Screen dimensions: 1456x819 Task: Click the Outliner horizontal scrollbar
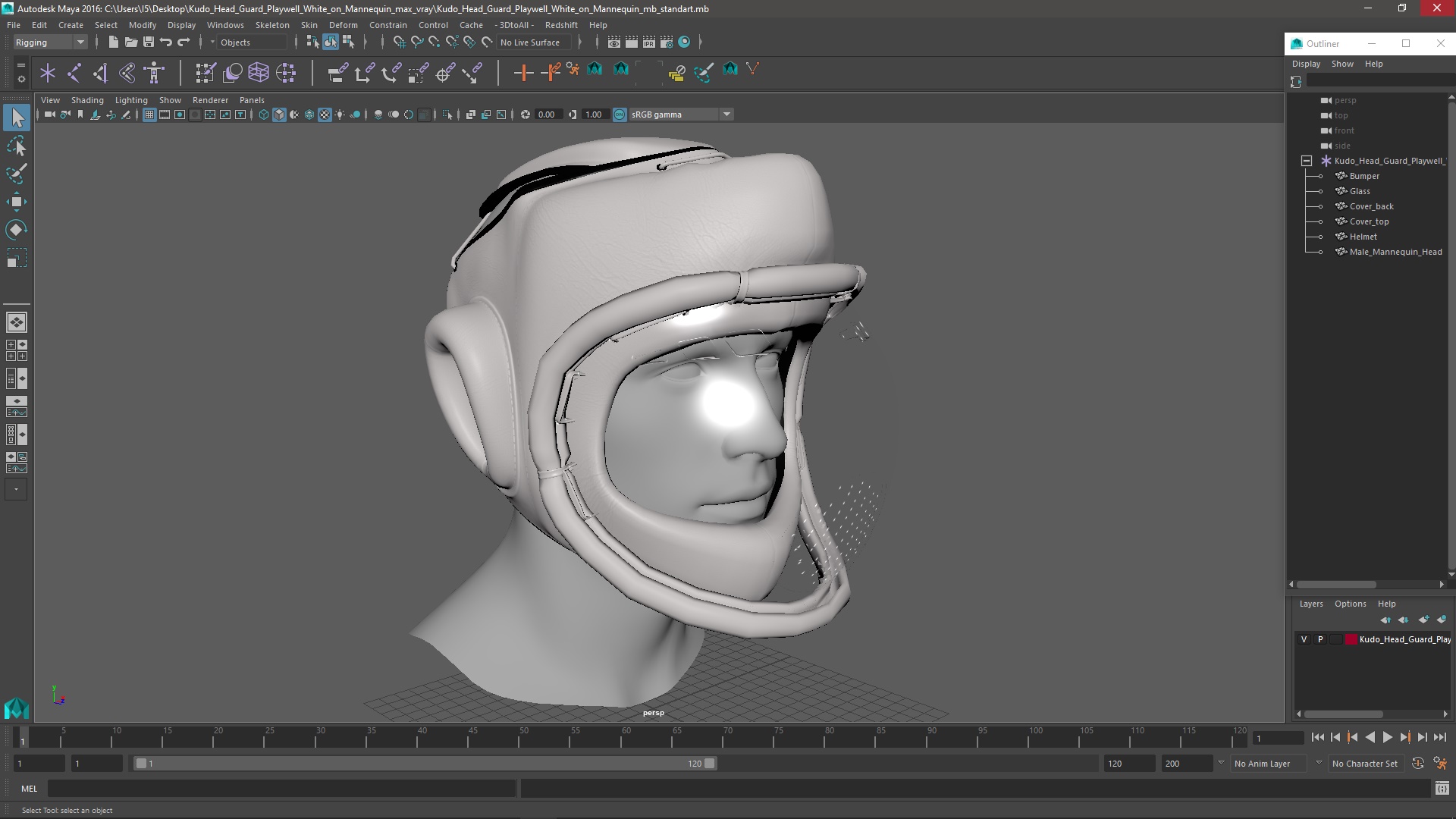tap(1336, 585)
